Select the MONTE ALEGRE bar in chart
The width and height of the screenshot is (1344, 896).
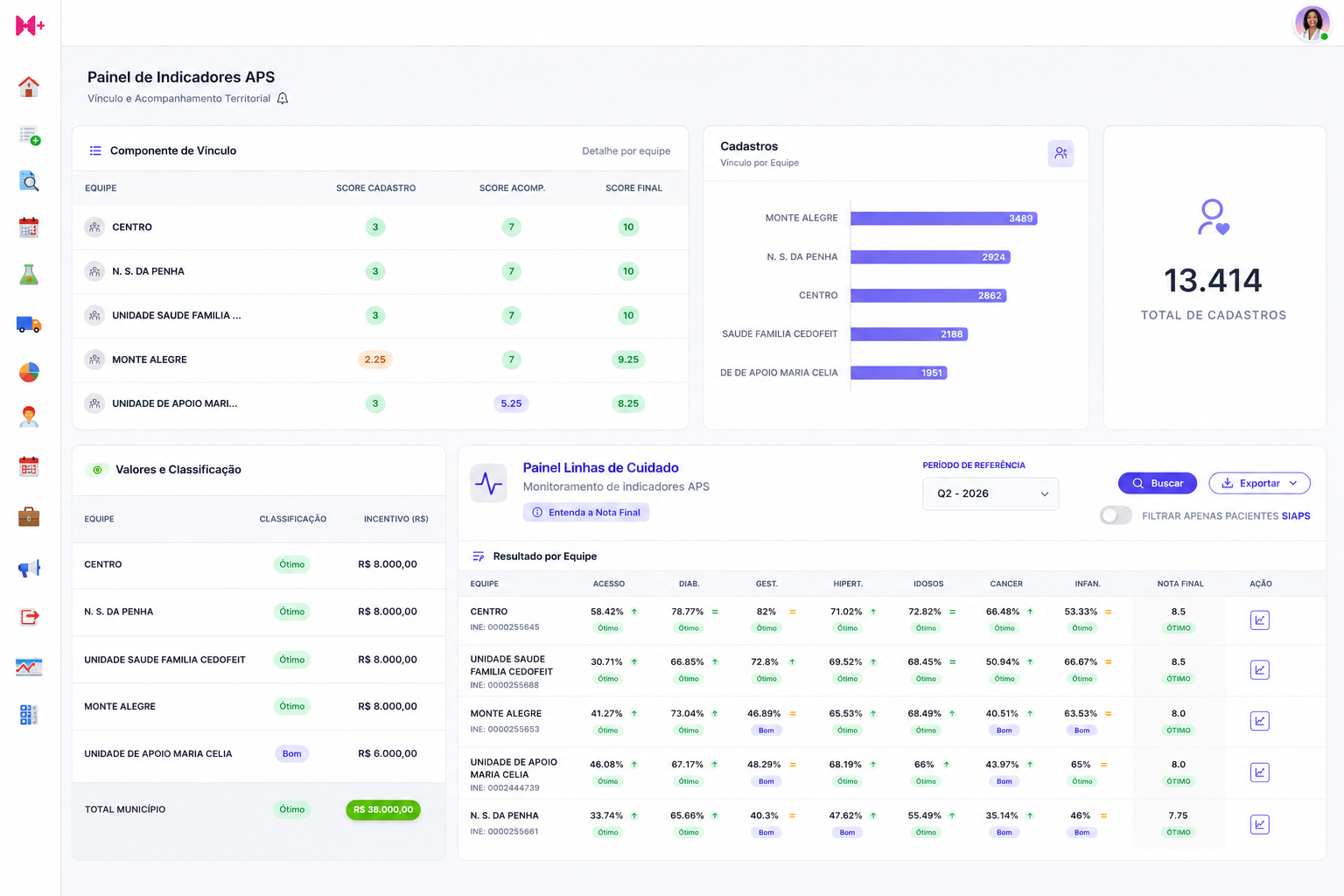tap(943, 219)
